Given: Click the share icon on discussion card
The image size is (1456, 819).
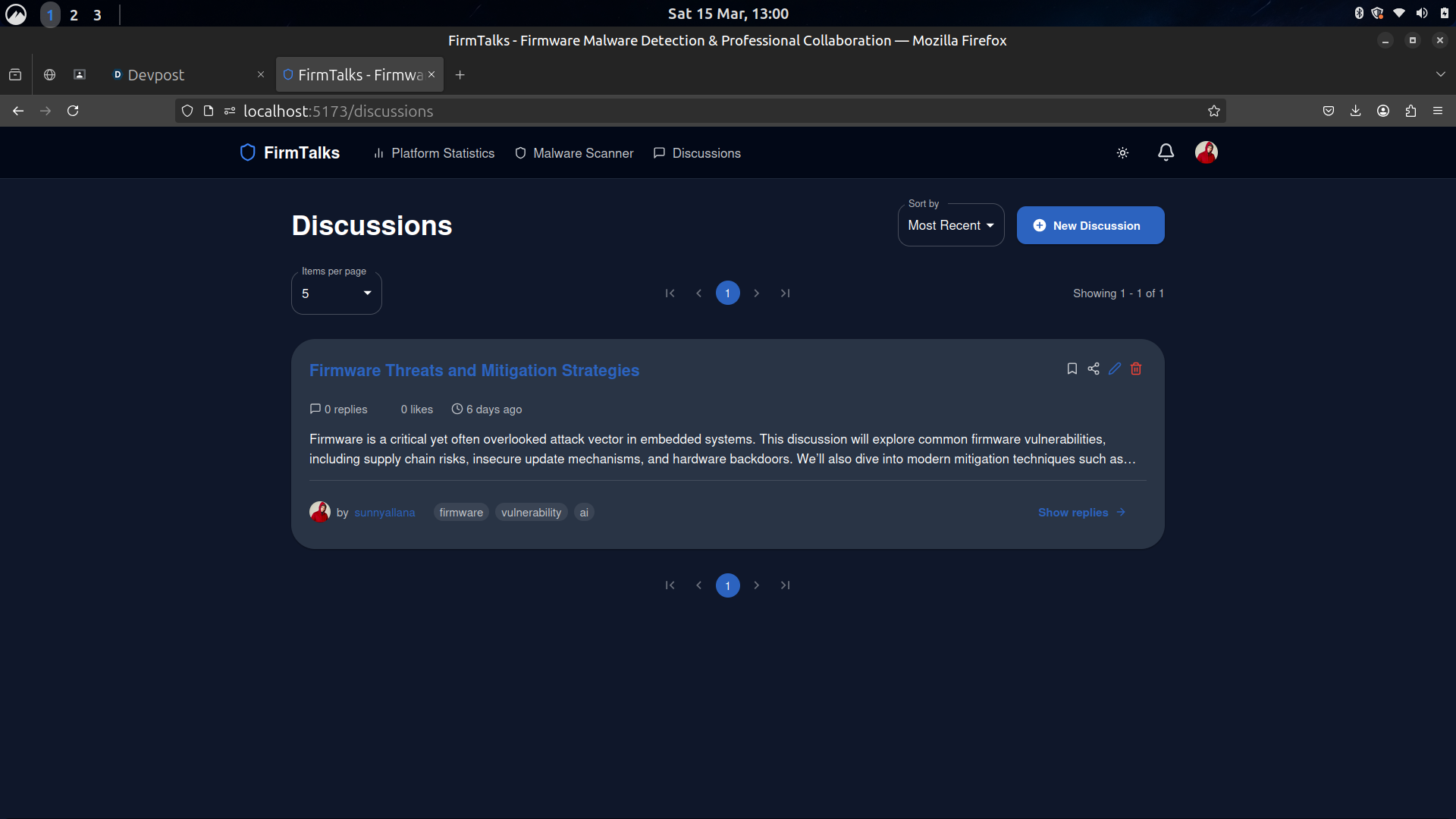Looking at the screenshot, I should pos(1093,369).
